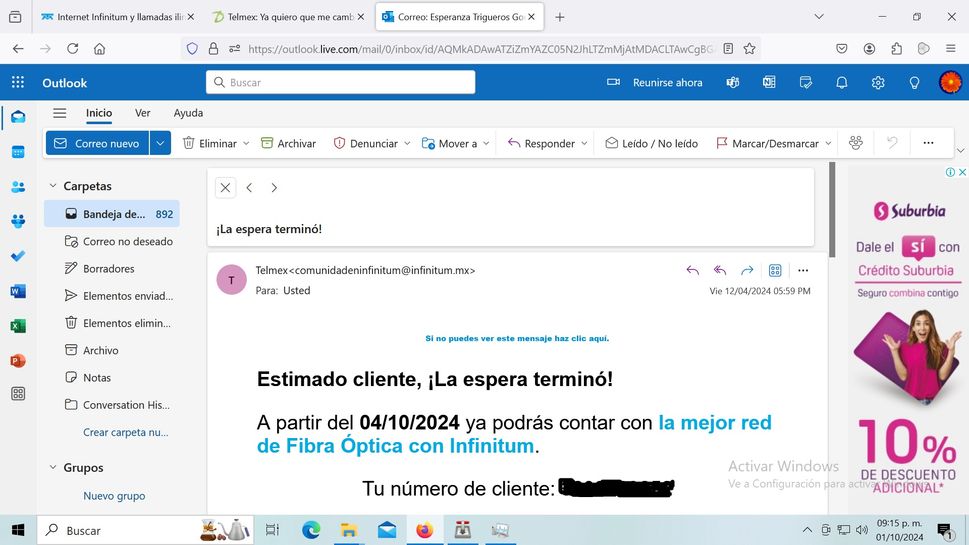969x545 pixels.
Task: Click the reading pane vertical scrollbar
Action: click(x=832, y=210)
